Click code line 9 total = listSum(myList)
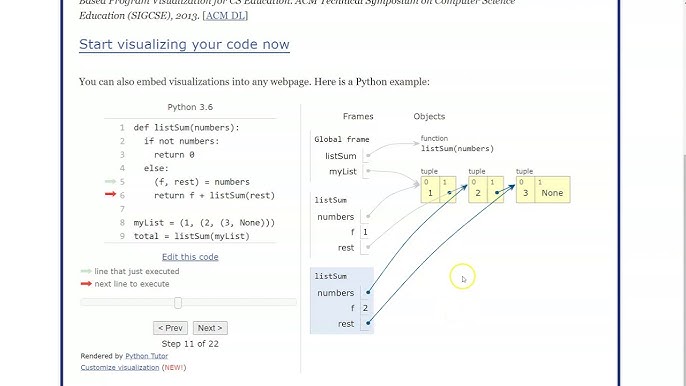 (191, 236)
